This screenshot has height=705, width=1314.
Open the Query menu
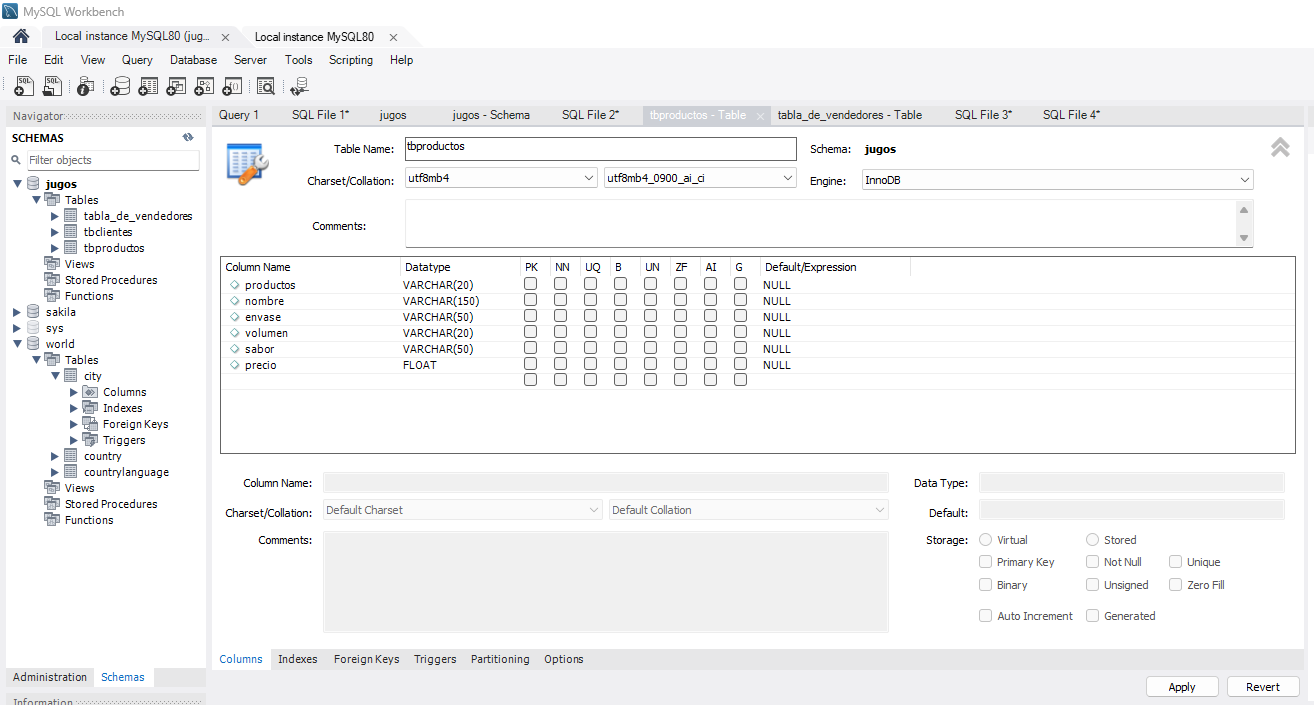click(137, 60)
